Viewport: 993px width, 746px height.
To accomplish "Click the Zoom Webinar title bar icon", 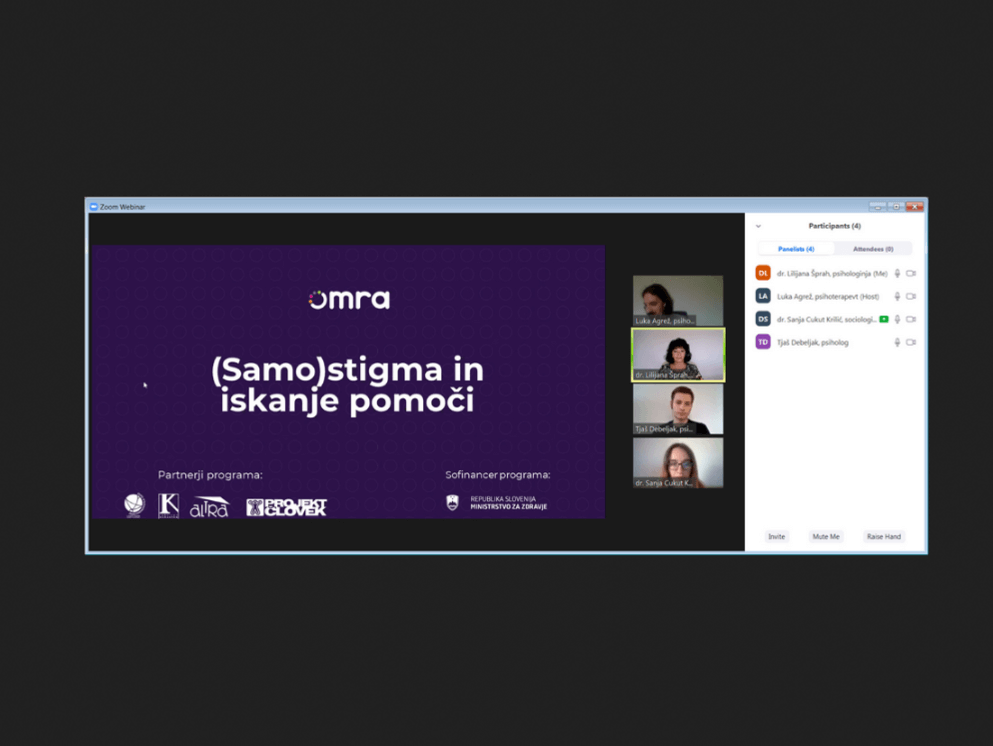I will [94, 206].
